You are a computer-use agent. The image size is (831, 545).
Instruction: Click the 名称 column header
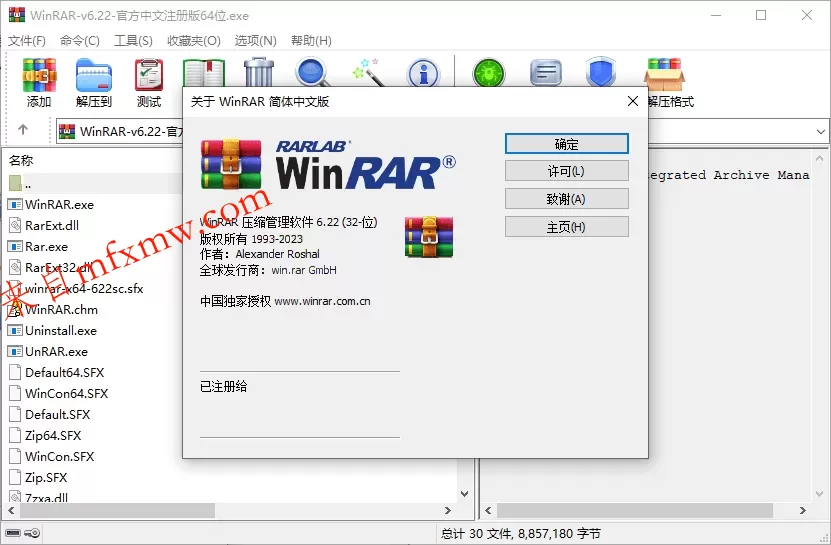tap(21, 160)
